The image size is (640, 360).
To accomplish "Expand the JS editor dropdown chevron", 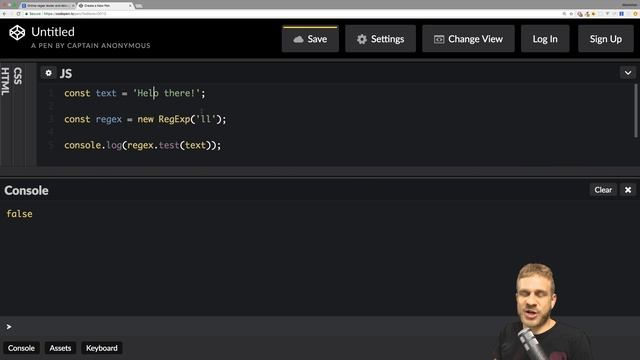I will click(628, 73).
